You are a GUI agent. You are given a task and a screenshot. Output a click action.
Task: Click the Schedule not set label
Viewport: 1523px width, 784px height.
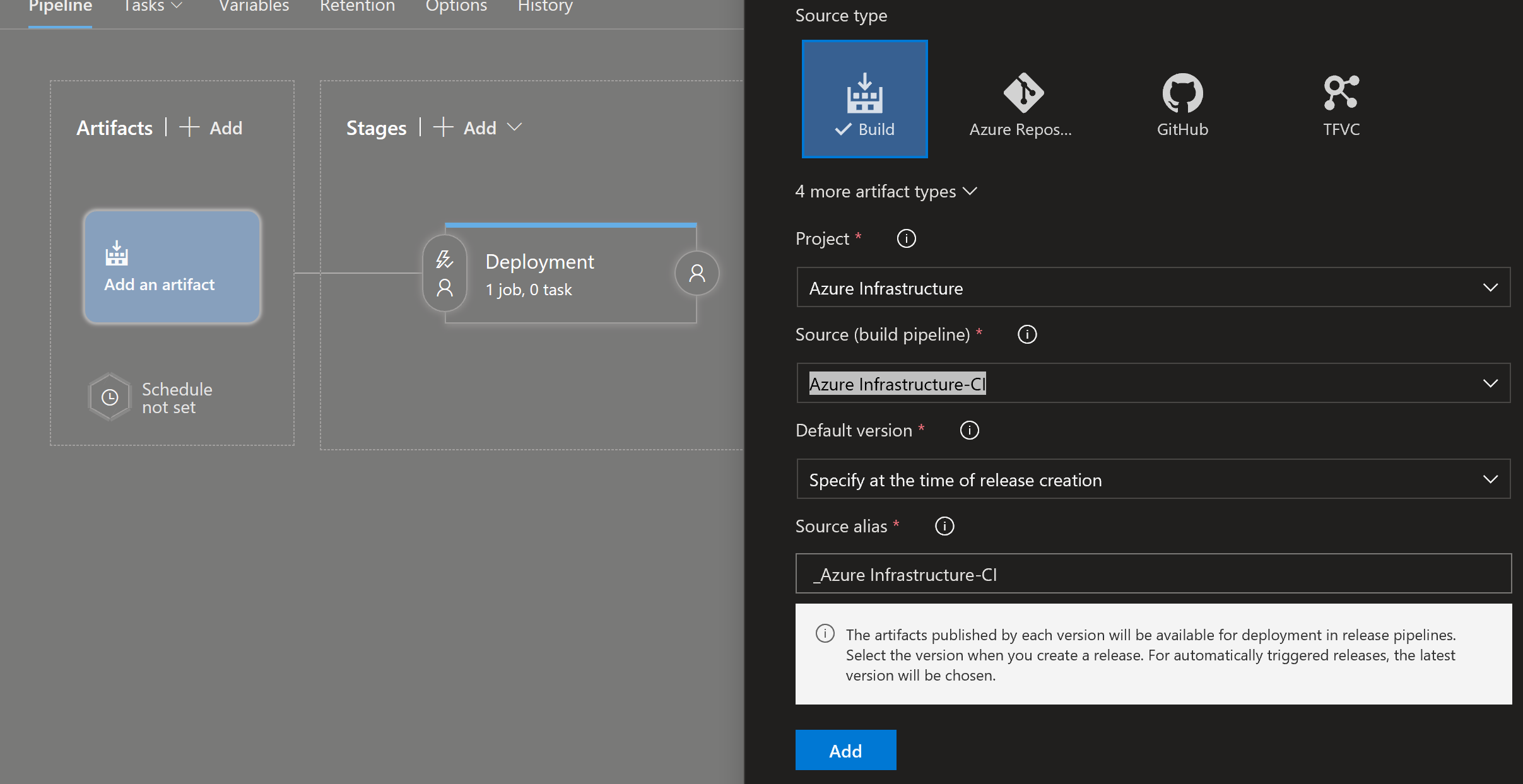coord(177,398)
